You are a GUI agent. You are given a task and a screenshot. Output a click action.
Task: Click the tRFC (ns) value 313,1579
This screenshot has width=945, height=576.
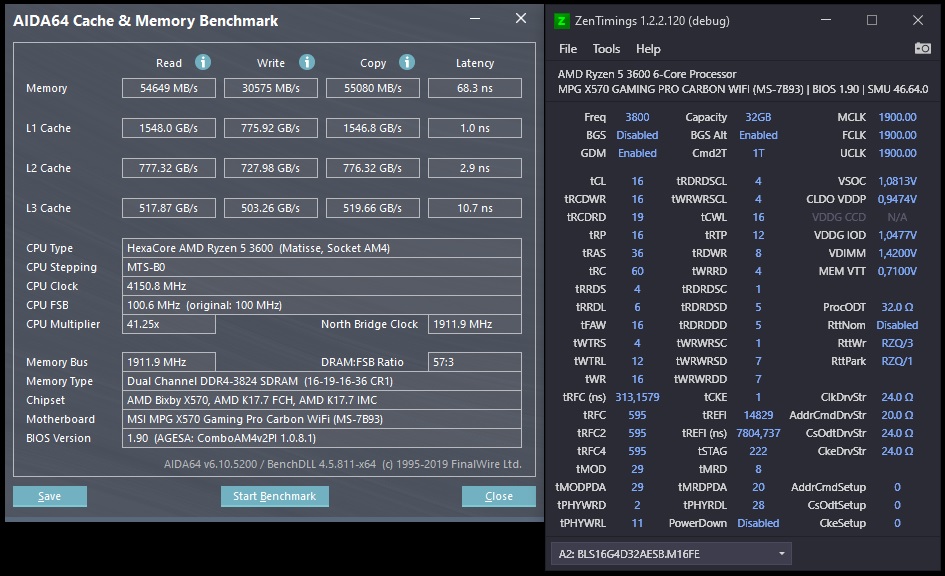tap(637, 397)
